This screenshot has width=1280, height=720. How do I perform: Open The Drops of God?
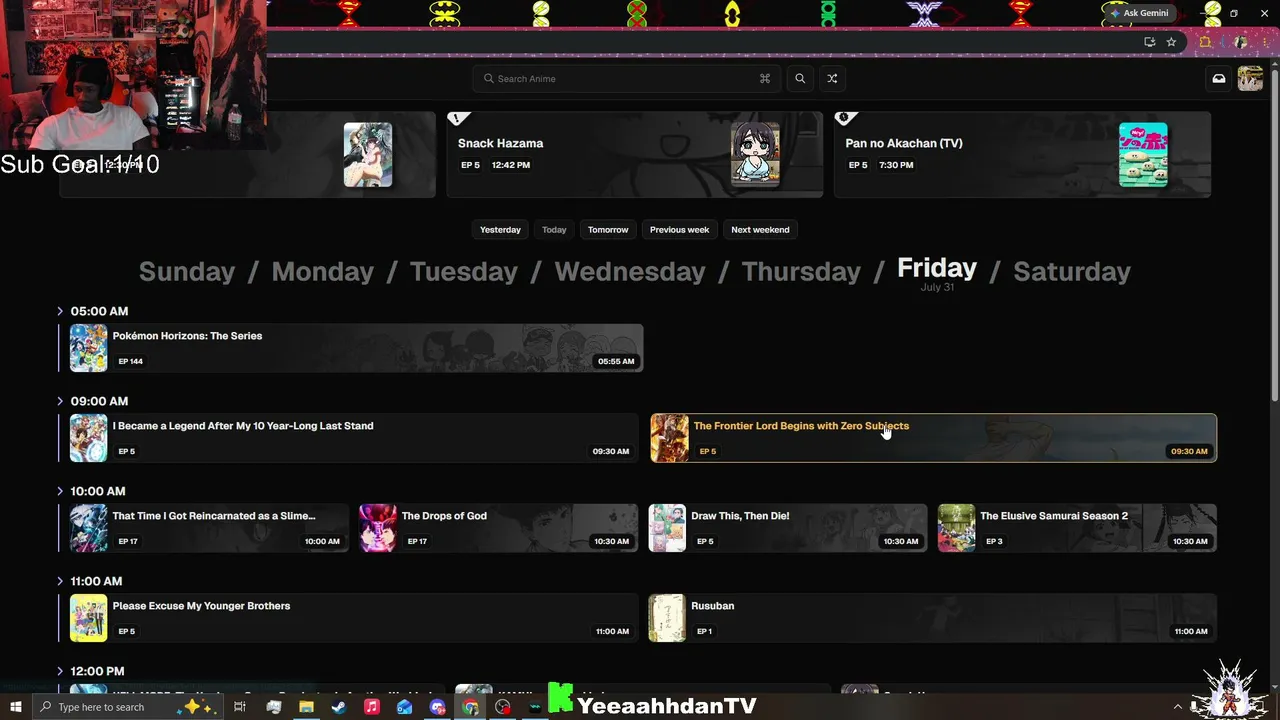498,528
